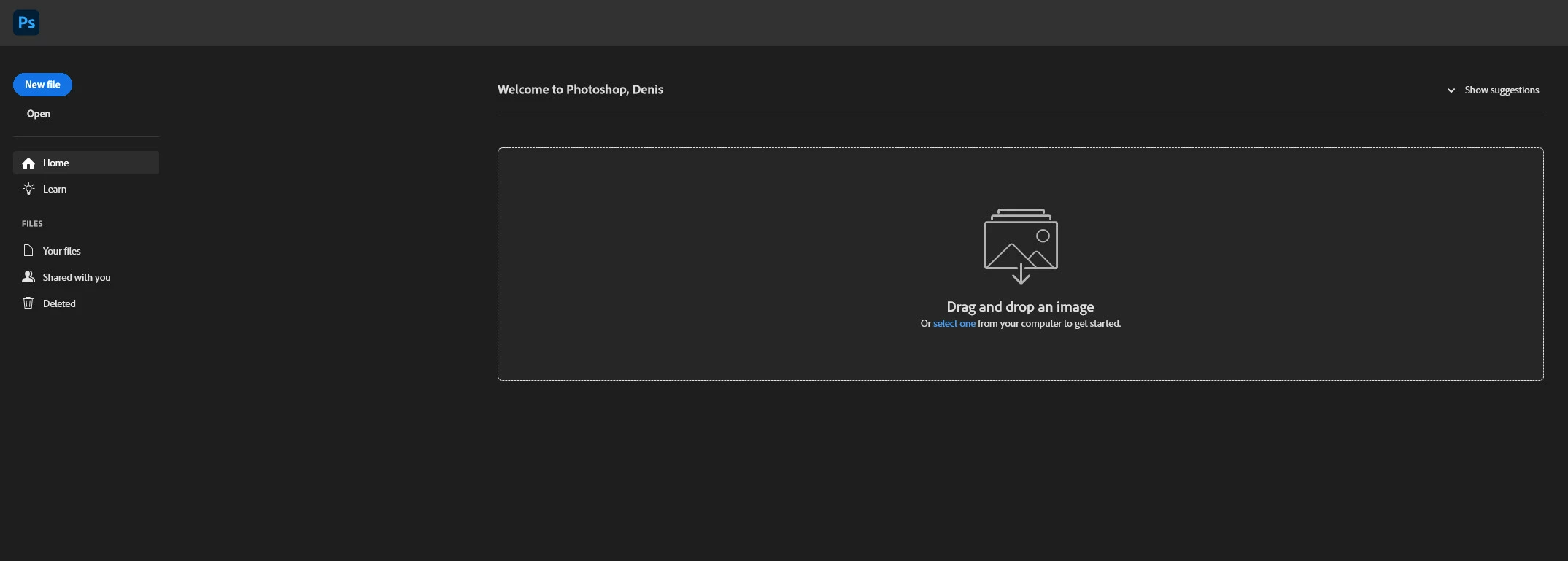This screenshot has width=1568, height=561.
Task: Click the Learn lightbulb icon
Action: coord(28,189)
